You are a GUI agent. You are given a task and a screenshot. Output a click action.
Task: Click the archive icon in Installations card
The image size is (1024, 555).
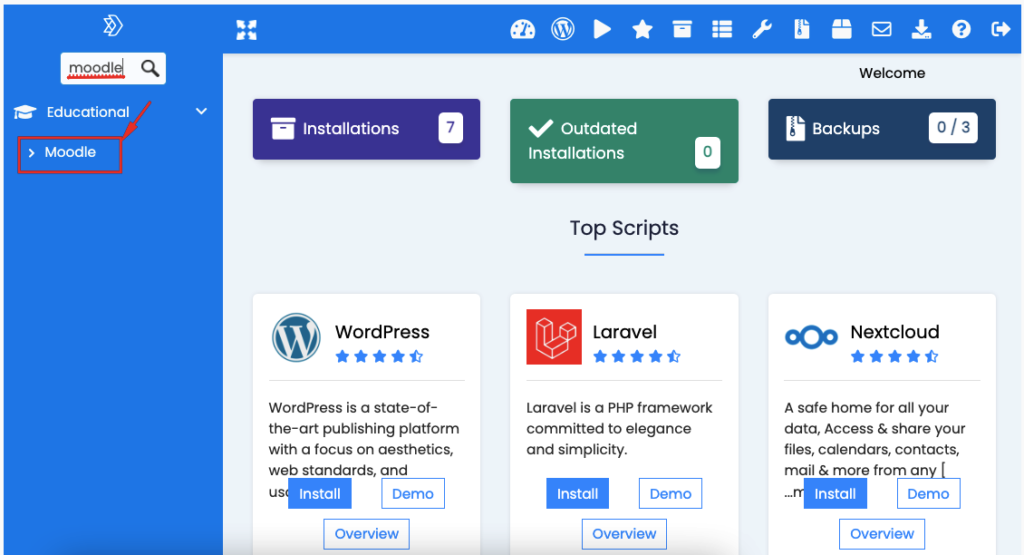(283, 129)
